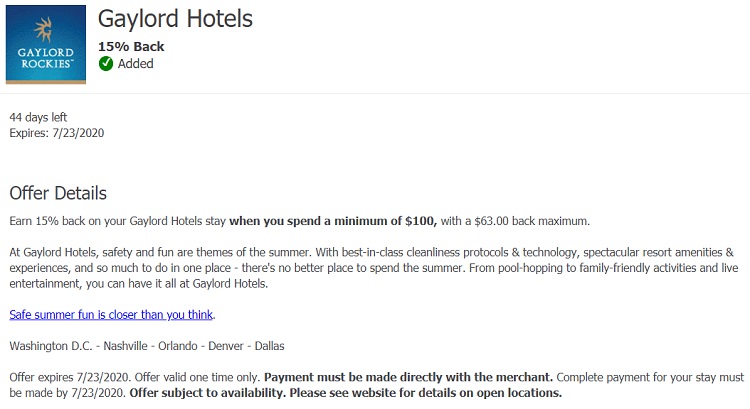750x409 pixels.
Task: Click the Dallas location text
Action: coord(269,346)
